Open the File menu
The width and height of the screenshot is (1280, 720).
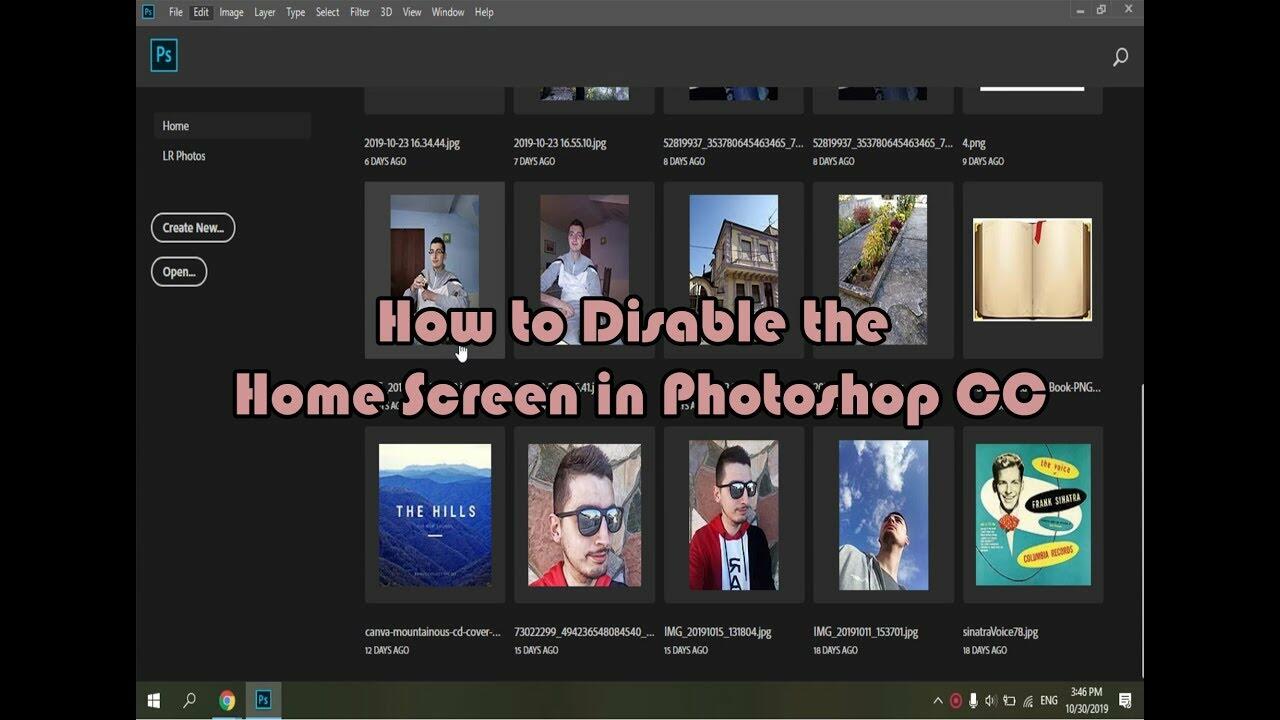(176, 12)
